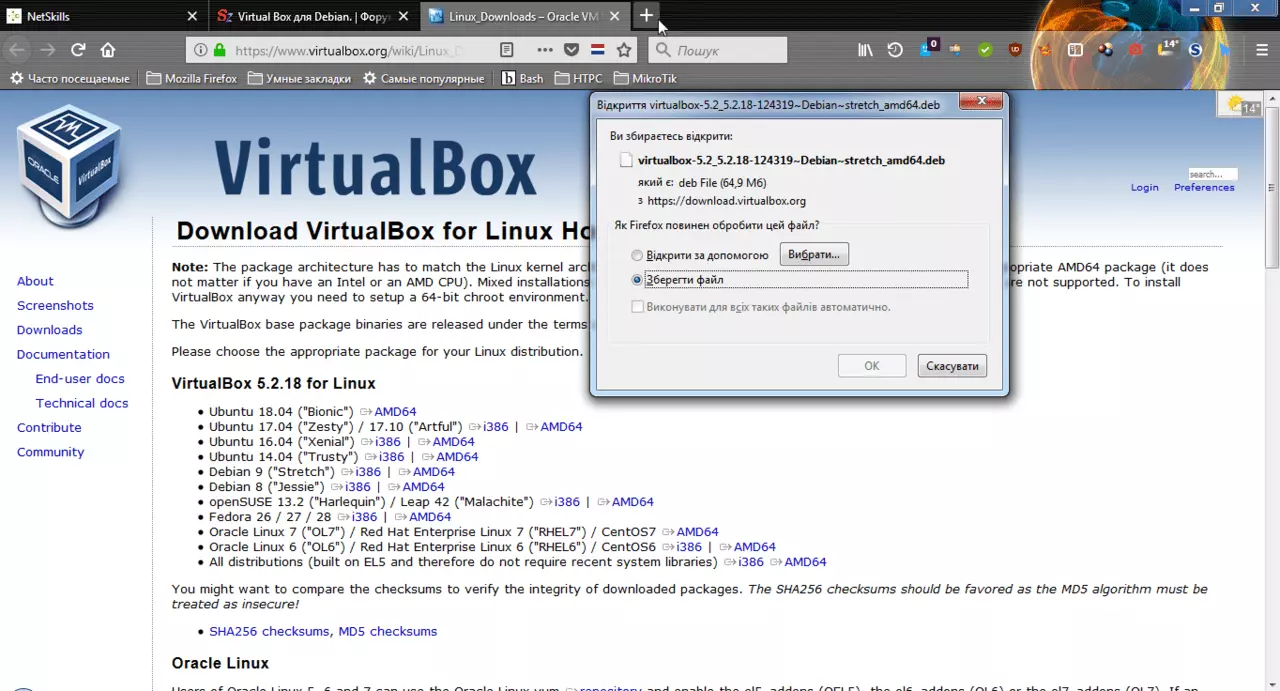1280x691 pixels.
Task: Select the 'Відкрити за допомогою' radio option
Action: pos(637,256)
